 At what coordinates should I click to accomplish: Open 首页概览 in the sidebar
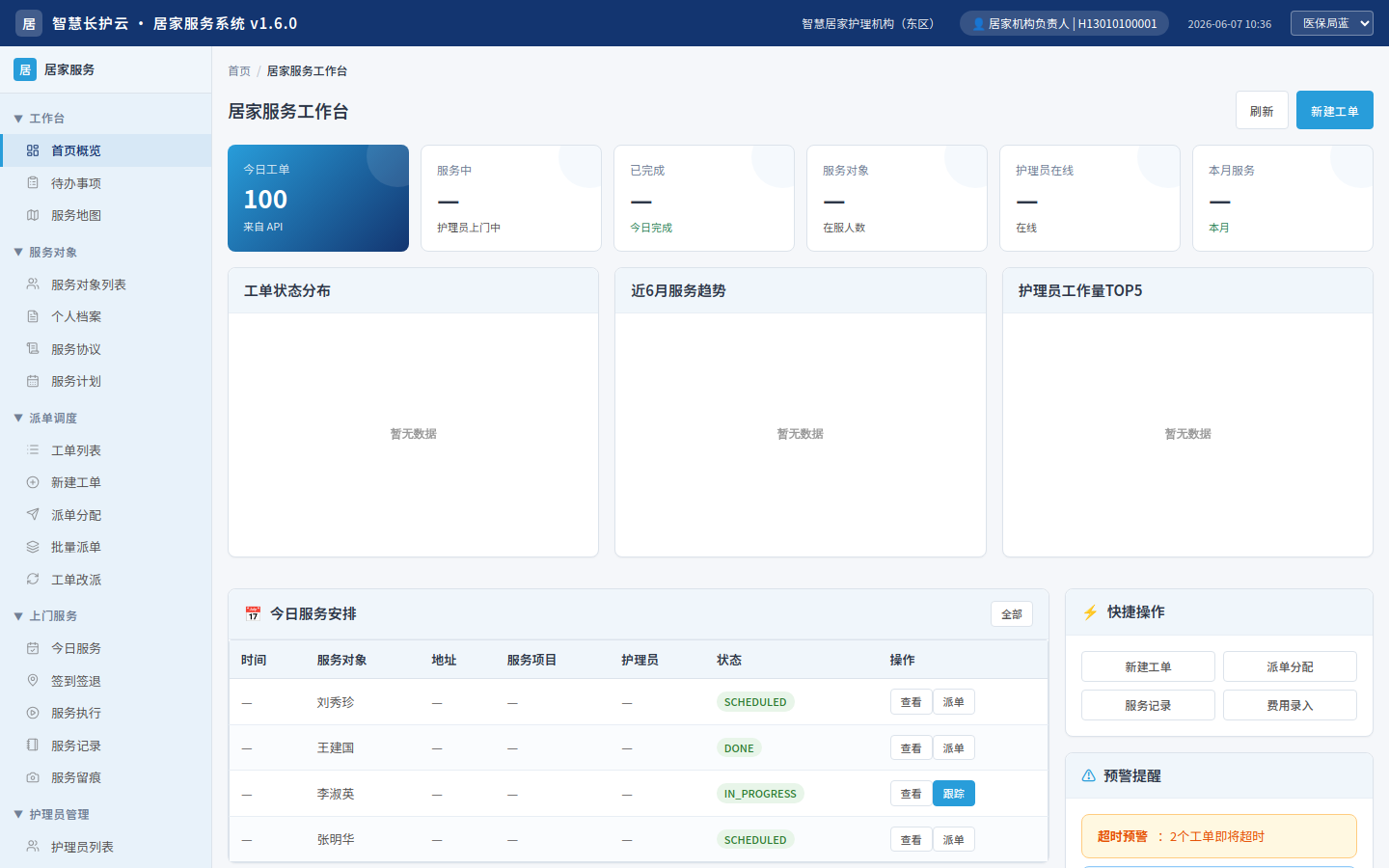(x=106, y=150)
